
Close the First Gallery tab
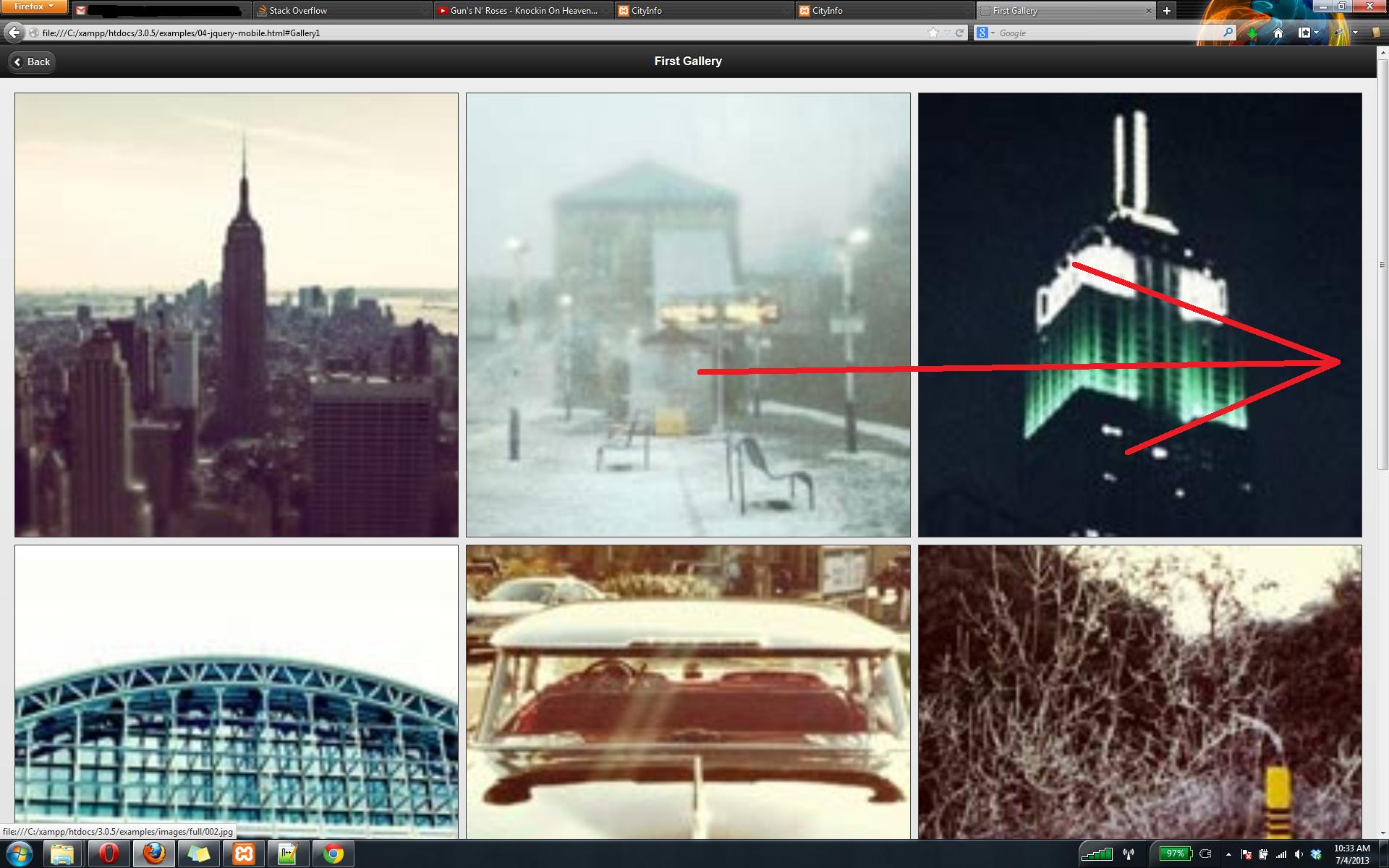tap(1148, 11)
